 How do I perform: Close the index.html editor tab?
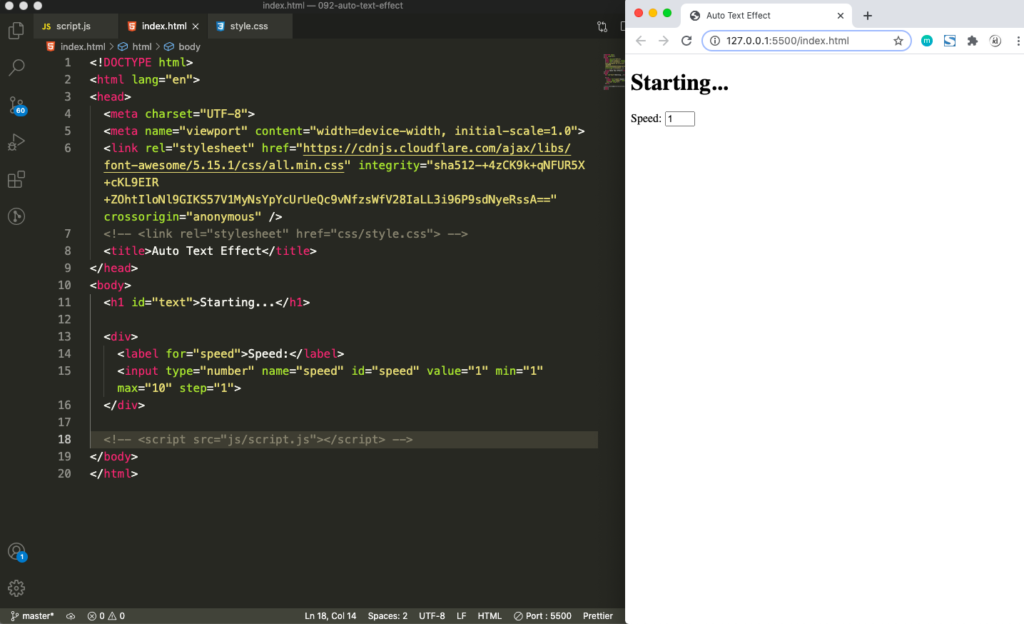(x=195, y=26)
